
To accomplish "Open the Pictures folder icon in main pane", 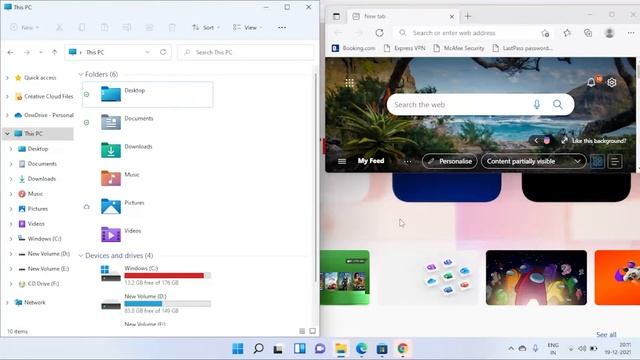I will pyautogui.click(x=111, y=206).
